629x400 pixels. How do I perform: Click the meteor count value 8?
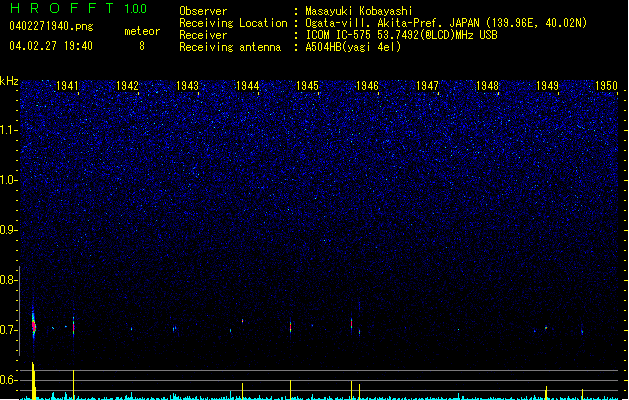point(142,46)
